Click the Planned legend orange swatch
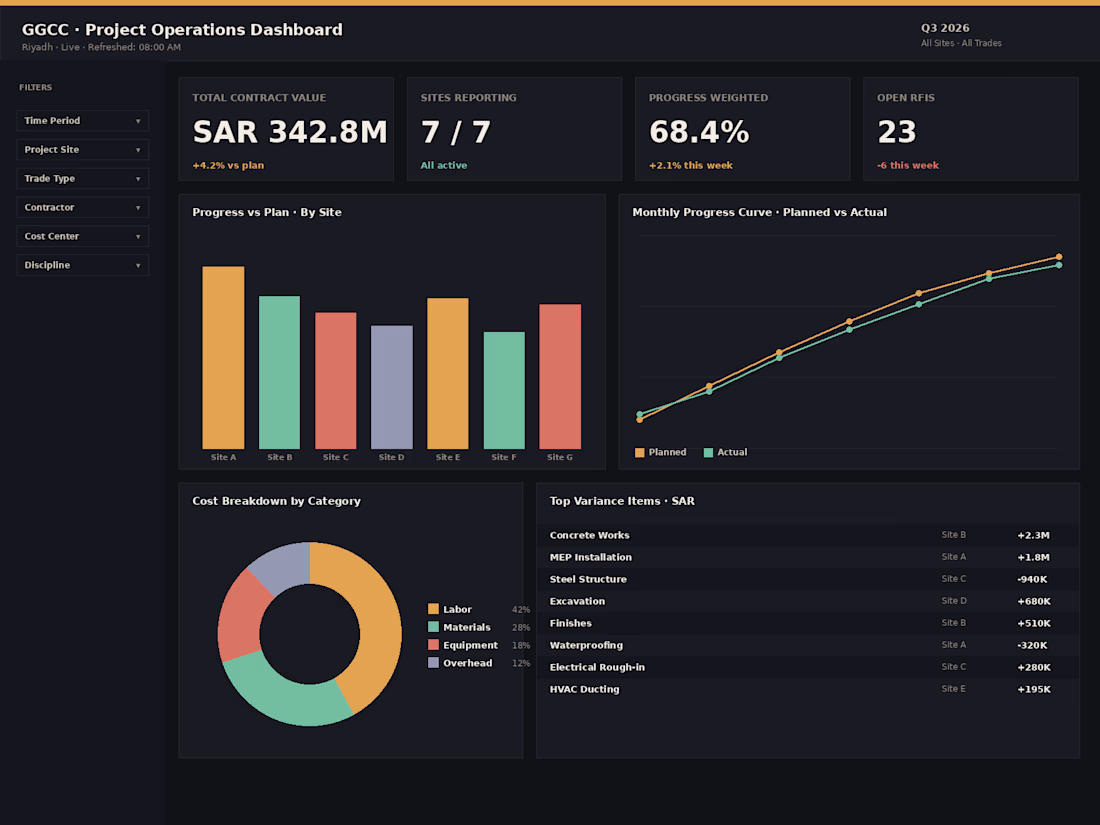This screenshot has height=825, width=1100. 639,452
